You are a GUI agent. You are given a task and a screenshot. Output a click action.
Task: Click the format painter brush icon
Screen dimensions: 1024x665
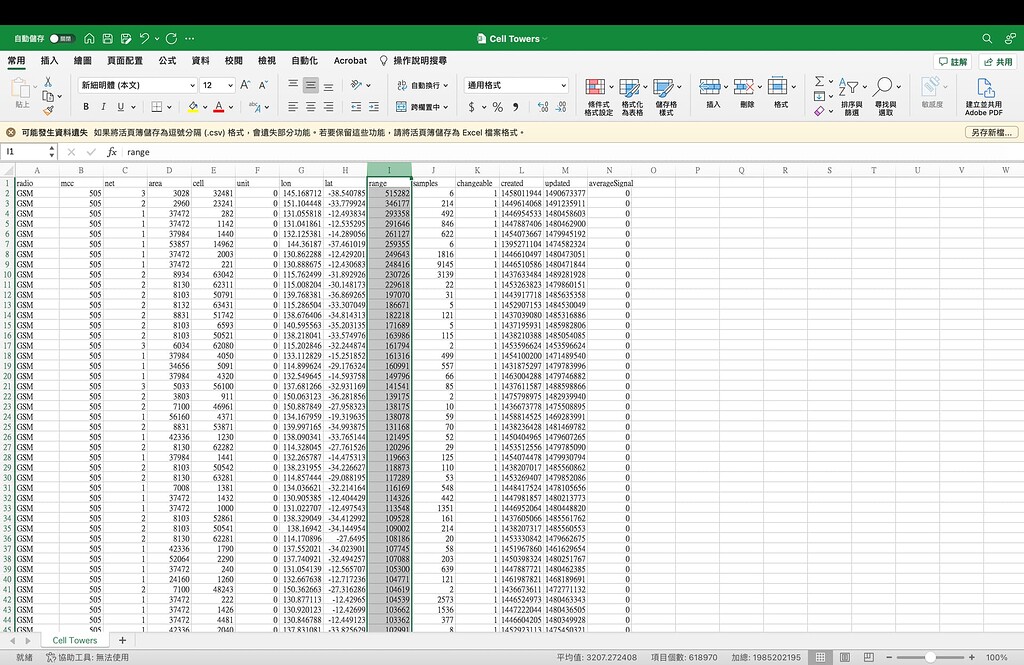[x=48, y=108]
